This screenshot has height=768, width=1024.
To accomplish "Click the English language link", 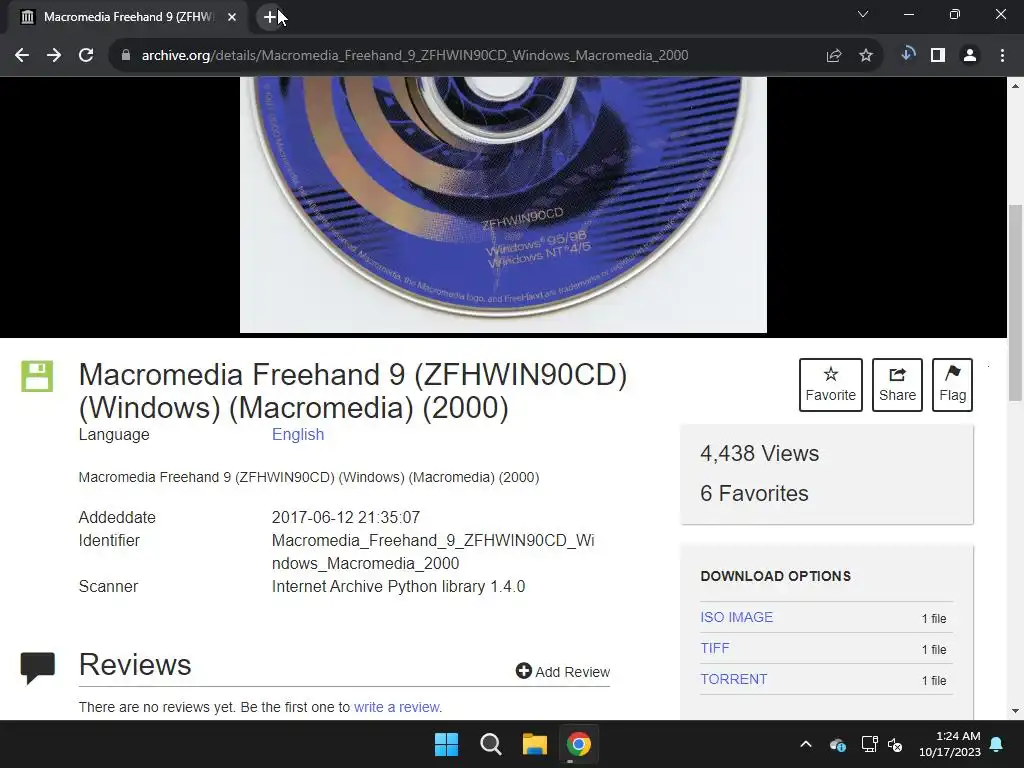I will [x=298, y=434].
